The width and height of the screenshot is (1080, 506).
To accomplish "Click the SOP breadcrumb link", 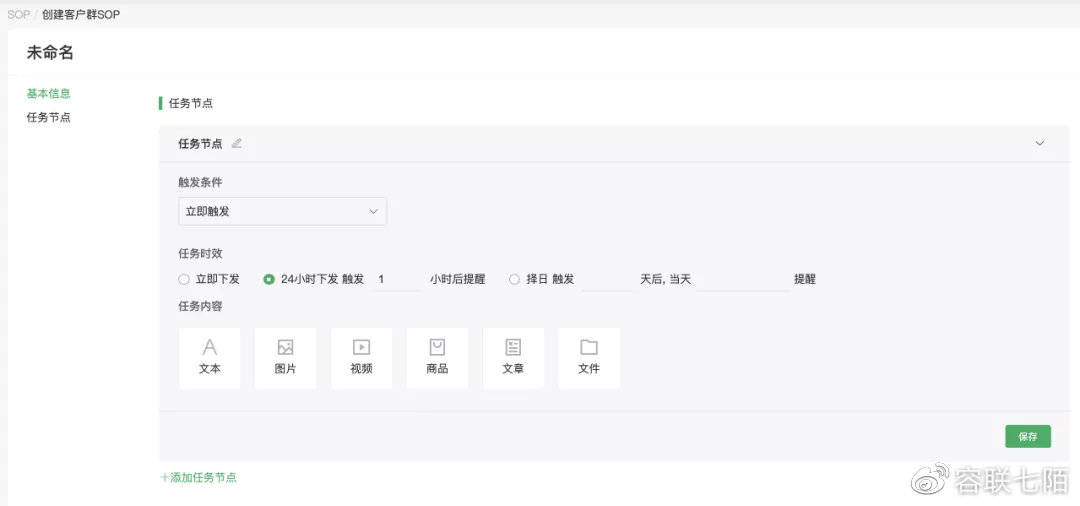I will 18,15.
